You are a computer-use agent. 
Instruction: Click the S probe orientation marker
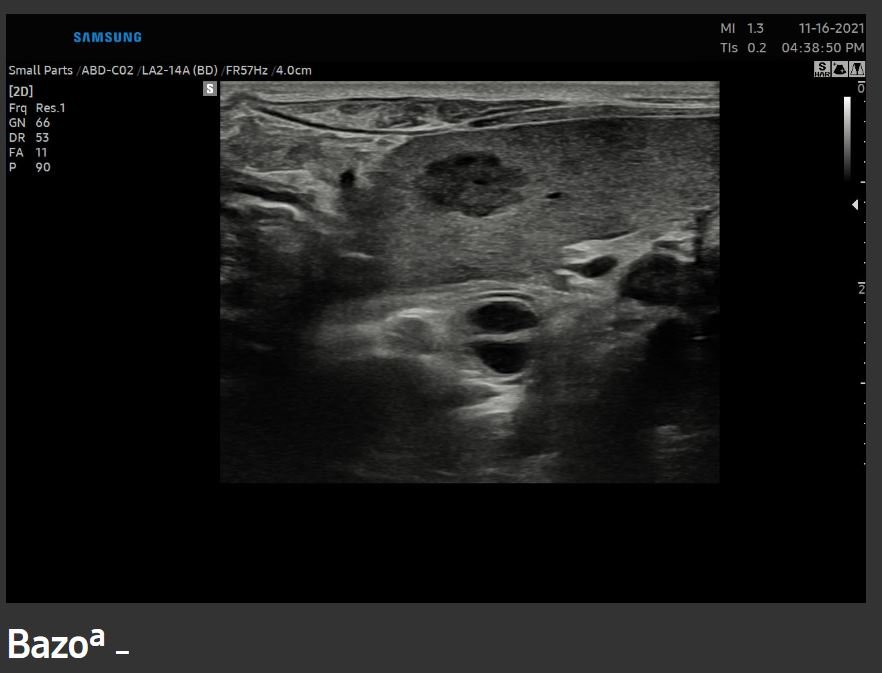pyautogui.click(x=210, y=88)
